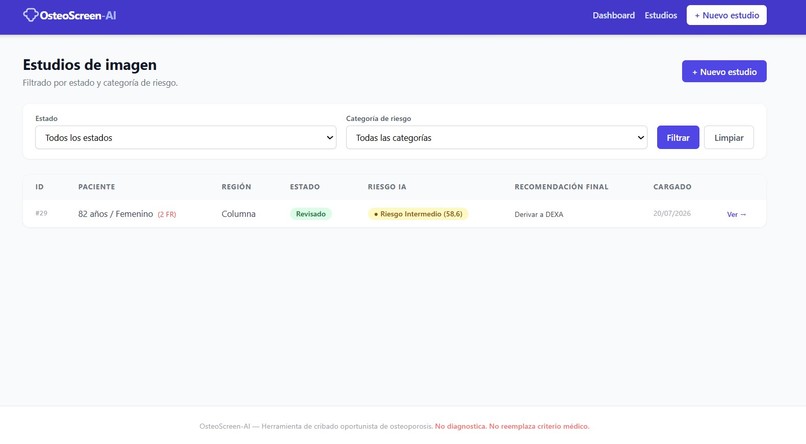
Task: Click the green 'Revisado' status badge
Action: click(x=311, y=214)
